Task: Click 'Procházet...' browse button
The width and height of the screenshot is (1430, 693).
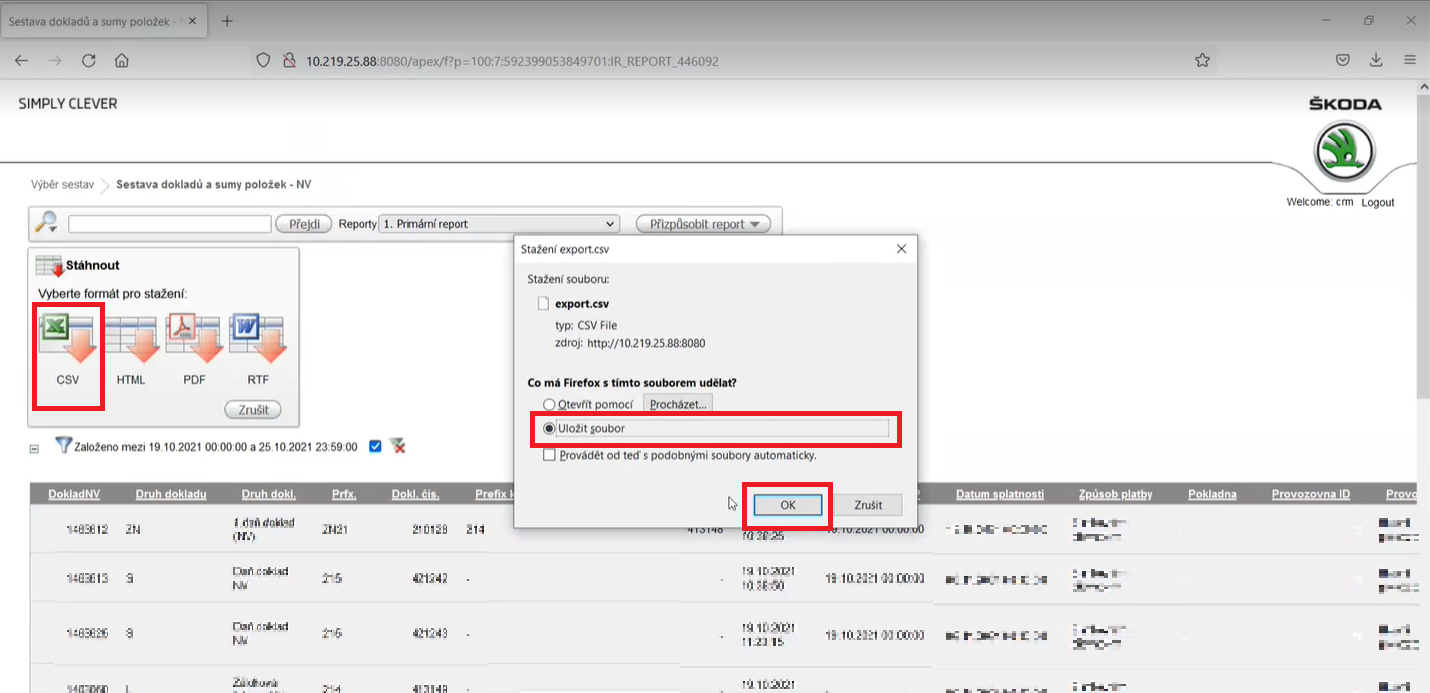Action: (x=678, y=404)
